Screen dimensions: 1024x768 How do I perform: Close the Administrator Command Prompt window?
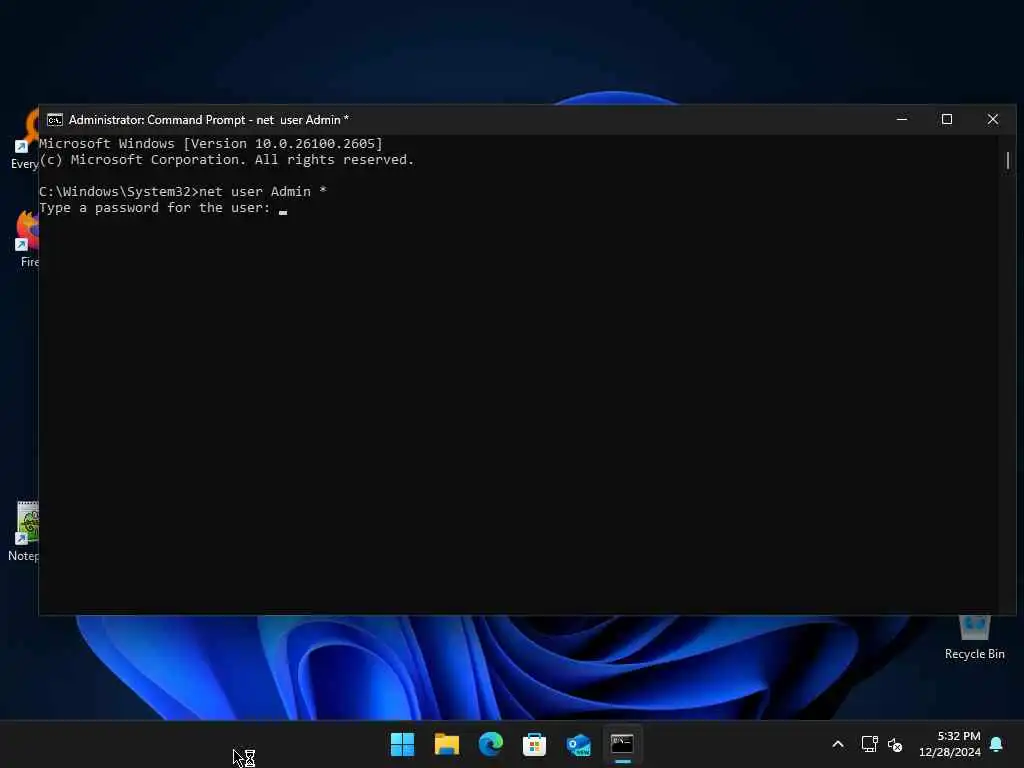click(x=993, y=120)
